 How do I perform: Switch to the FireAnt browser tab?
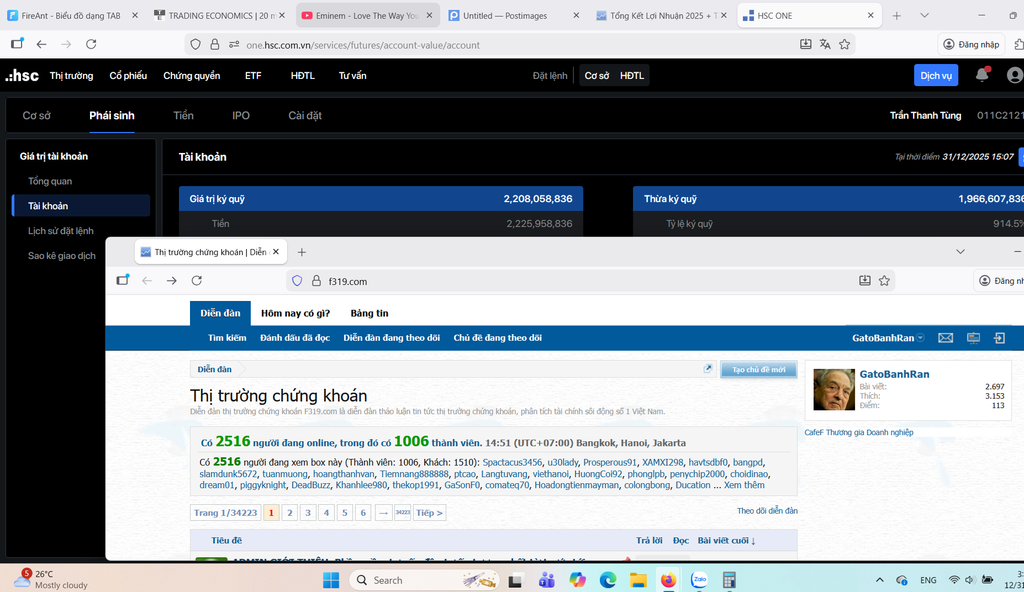(71, 15)
